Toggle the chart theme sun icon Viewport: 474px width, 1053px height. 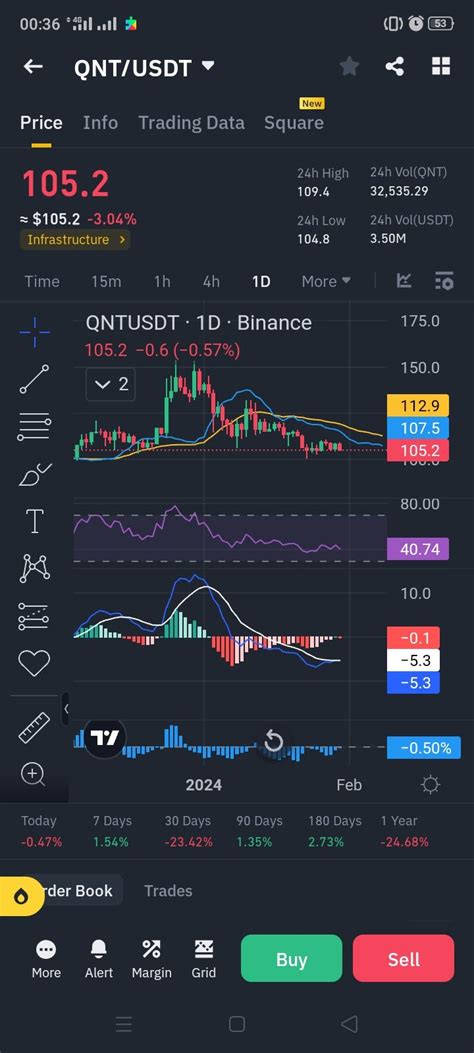coord(430,784)
